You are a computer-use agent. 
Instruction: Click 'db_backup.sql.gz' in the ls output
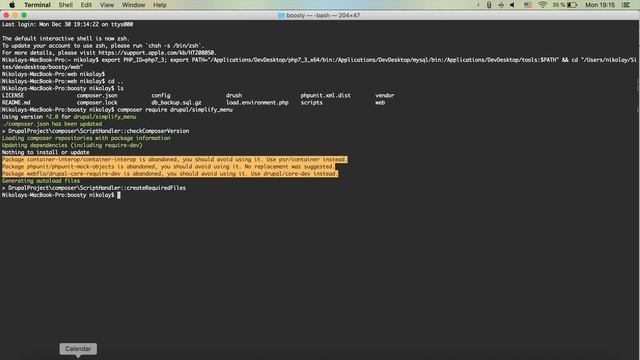pos(176,103)
